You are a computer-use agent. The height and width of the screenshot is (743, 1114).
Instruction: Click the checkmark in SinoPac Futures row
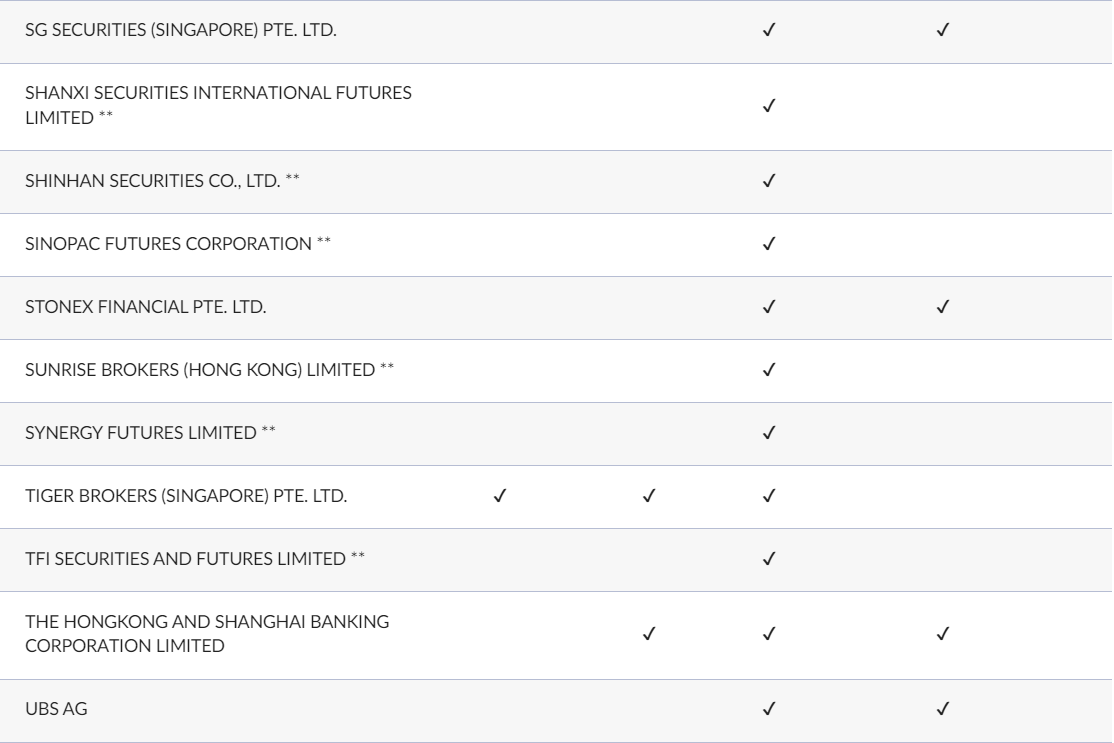coord(769,244)
